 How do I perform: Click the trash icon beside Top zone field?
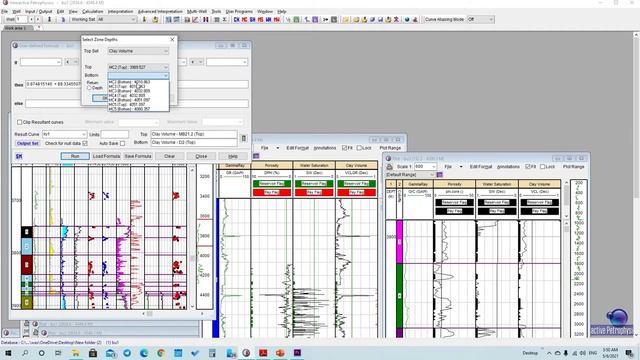(244, 138)
